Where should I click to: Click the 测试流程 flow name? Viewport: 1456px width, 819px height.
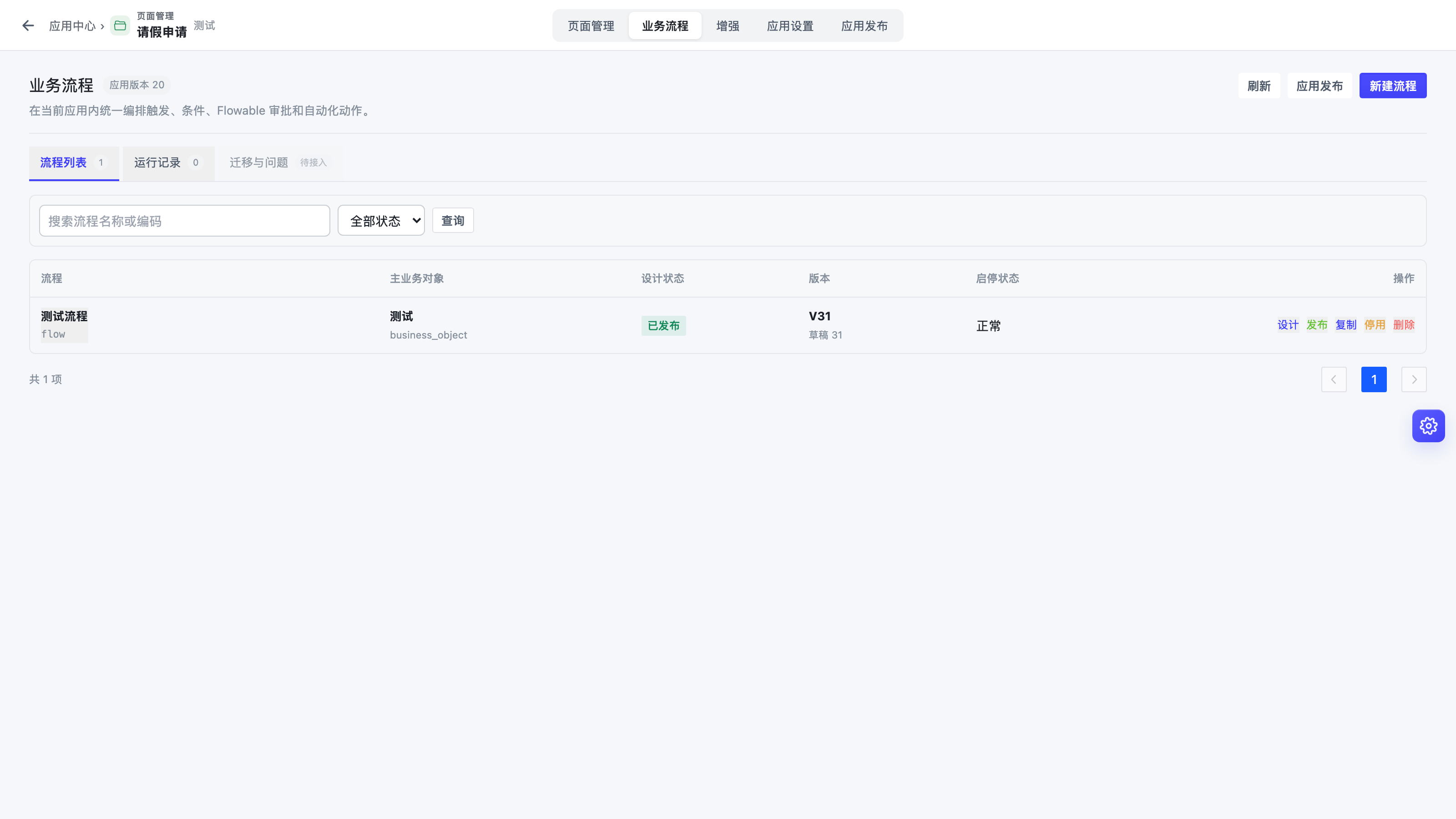(64, 316)
